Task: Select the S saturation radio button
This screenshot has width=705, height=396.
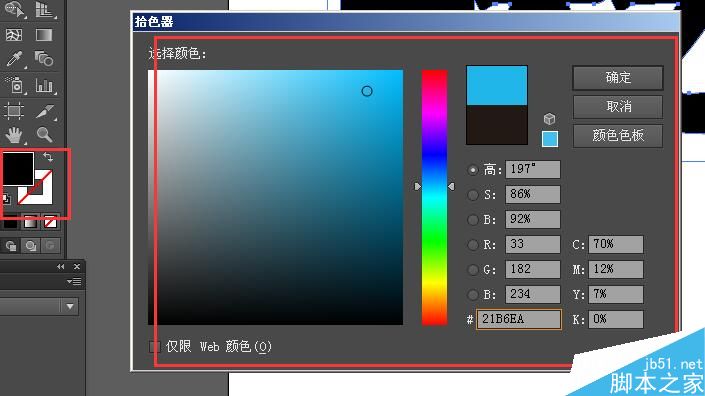Action: 473,195
